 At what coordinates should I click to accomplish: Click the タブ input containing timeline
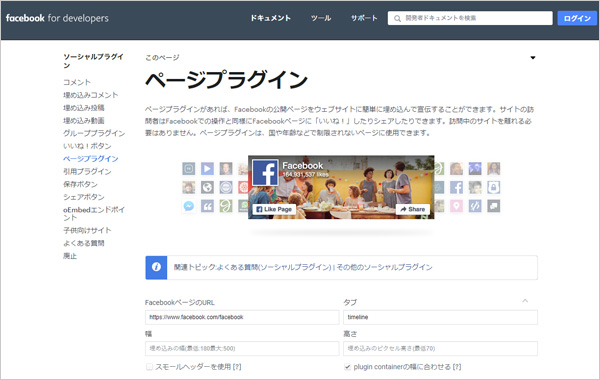pyautogui.click(x=440, y=317)
